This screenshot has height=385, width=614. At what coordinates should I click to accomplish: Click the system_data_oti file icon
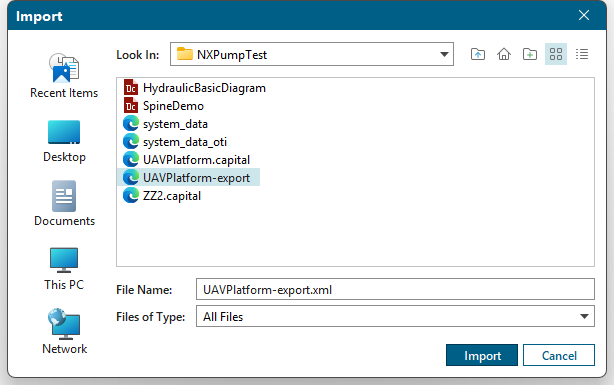[x=131, y=142]
